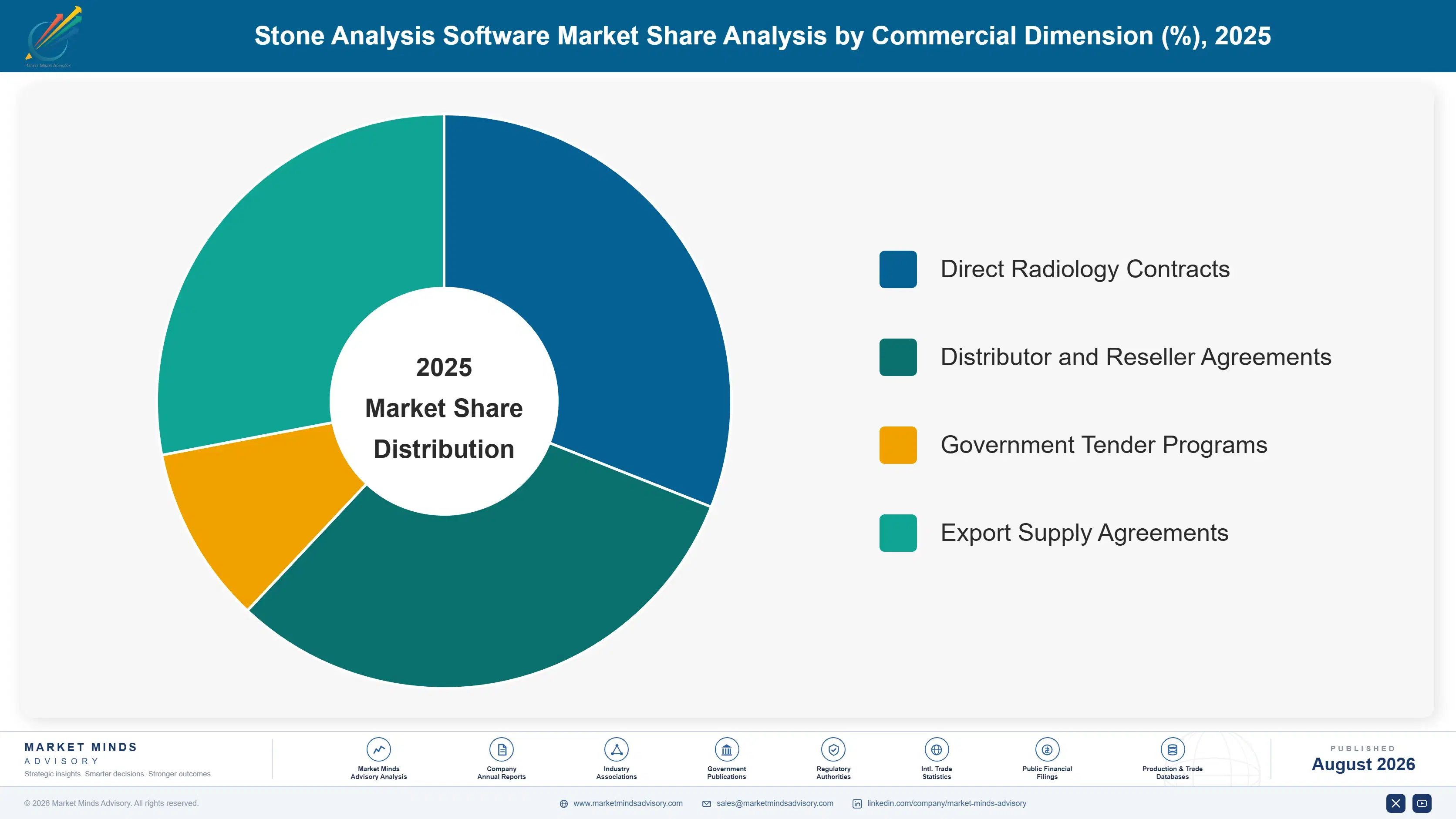Click the 'August 2026' published date
Image resolution: width=1456 pixels, height=819 pixels.
click(1363, 764)
